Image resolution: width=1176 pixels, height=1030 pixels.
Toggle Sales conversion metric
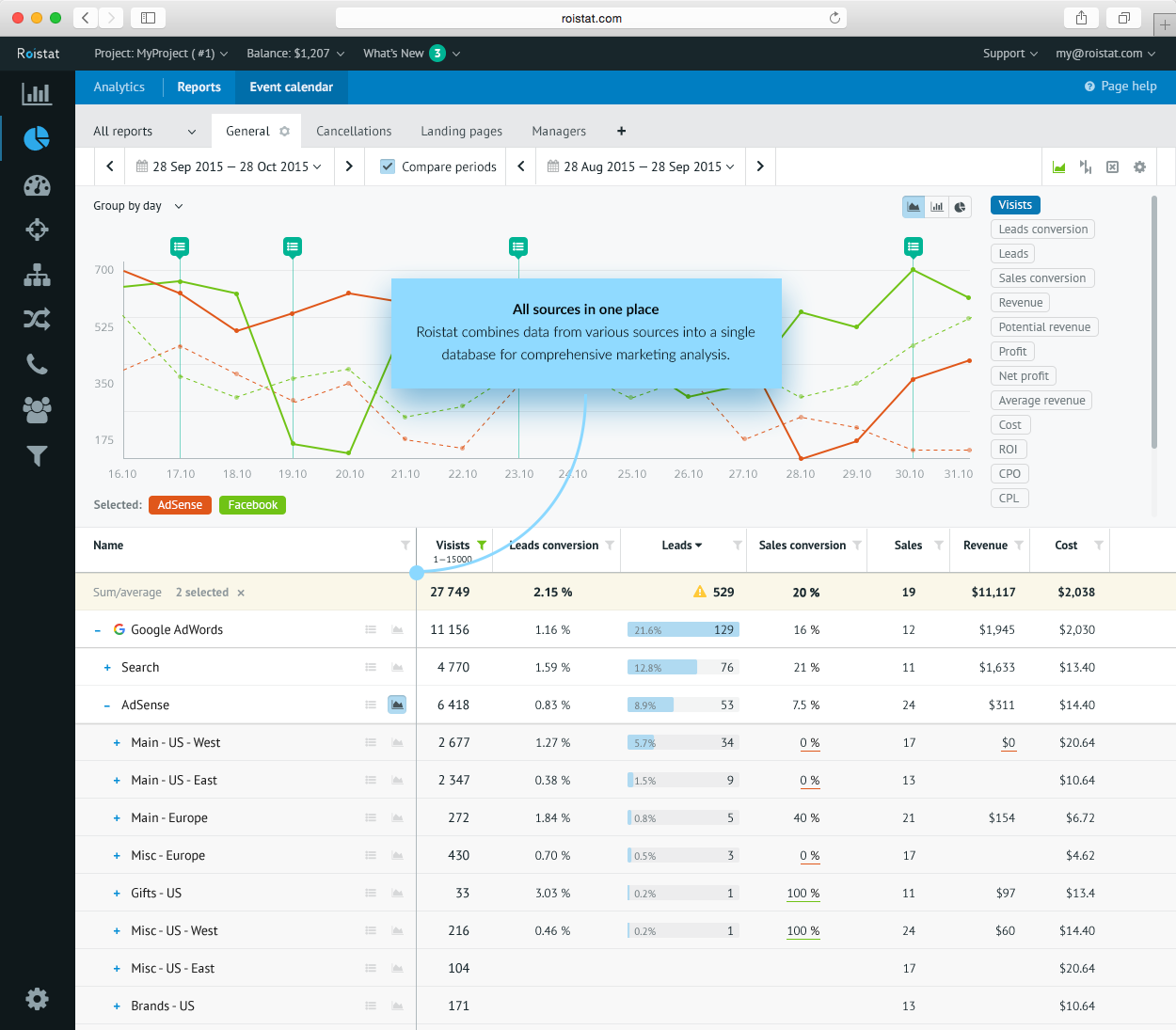point(1042,278)
